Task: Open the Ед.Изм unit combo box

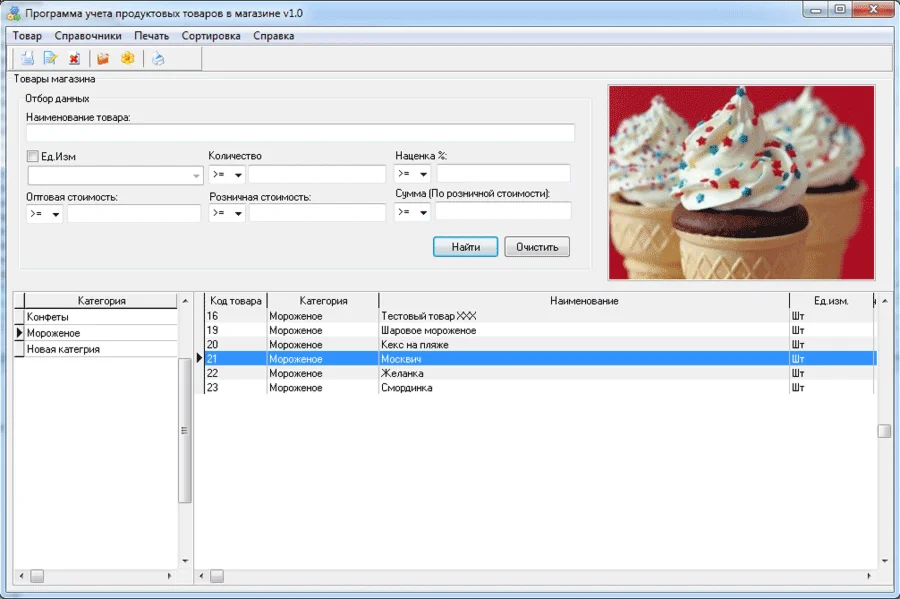Action: click(x=196, y=175)
